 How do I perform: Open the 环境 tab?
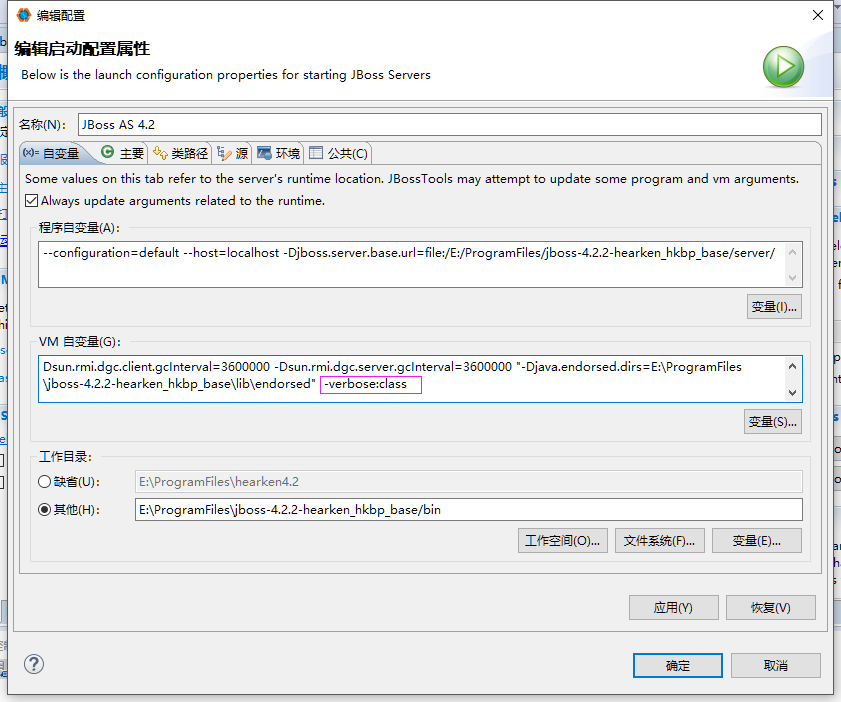278,153
